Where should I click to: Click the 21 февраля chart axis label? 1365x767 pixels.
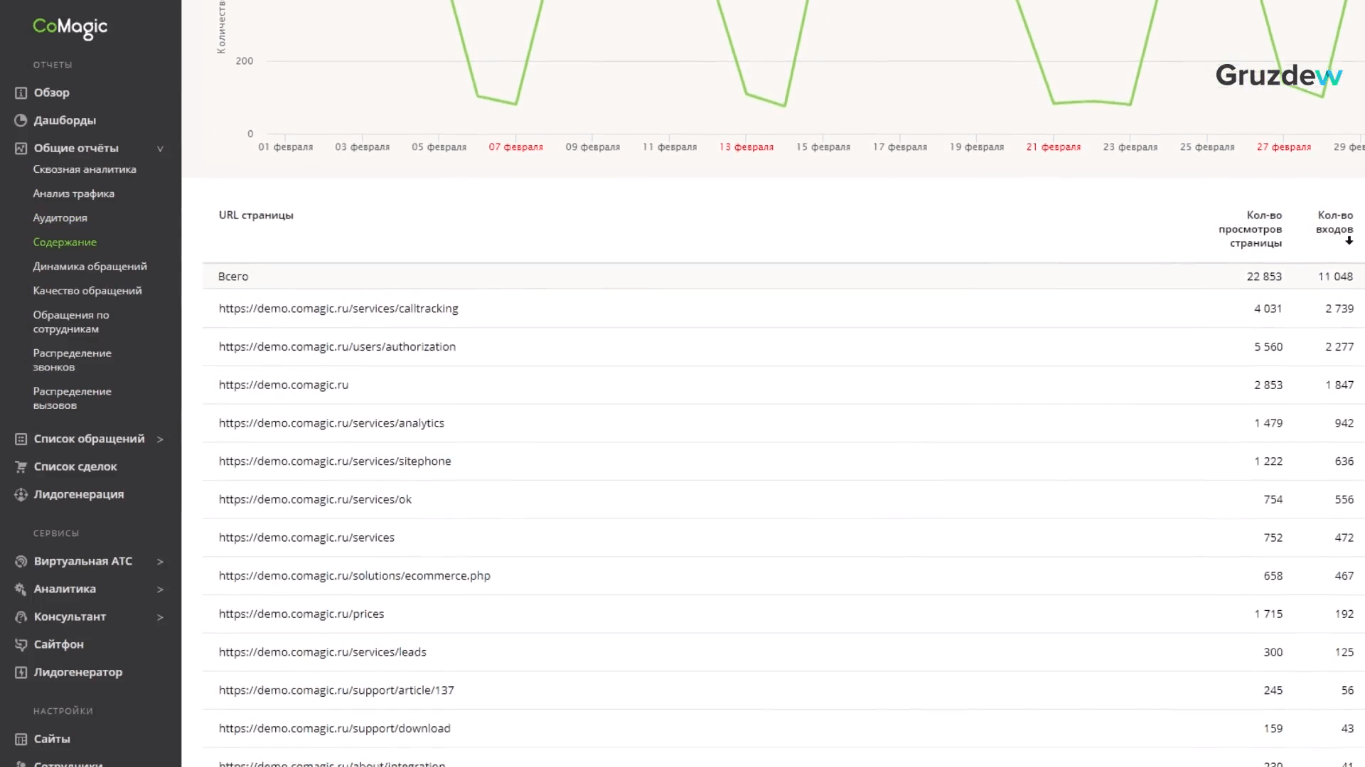click(1053, 147)
